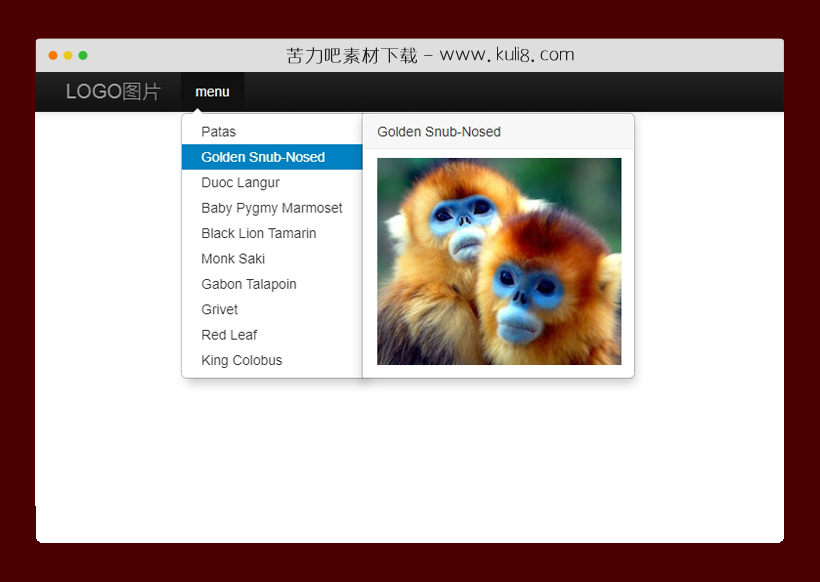Select Gabon Talapoin menu item
This screenshot has width=820, height=582.
(x=248, y=284)
